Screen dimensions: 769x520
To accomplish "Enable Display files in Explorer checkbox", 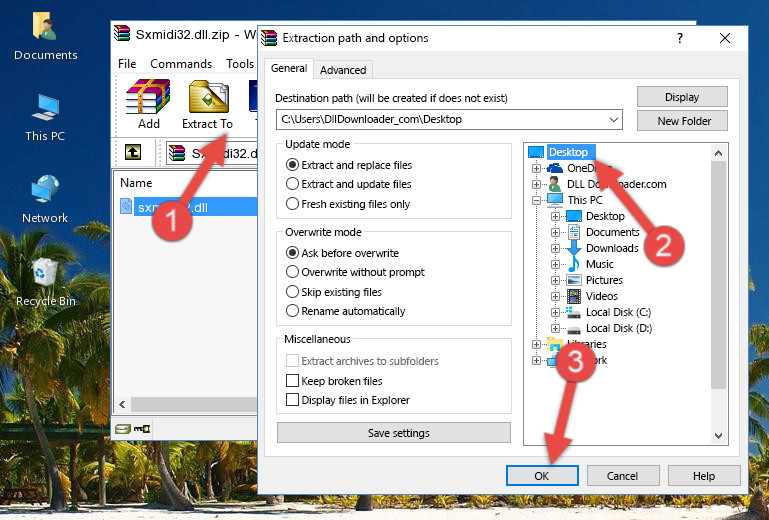I will click(x=292, y=400).
